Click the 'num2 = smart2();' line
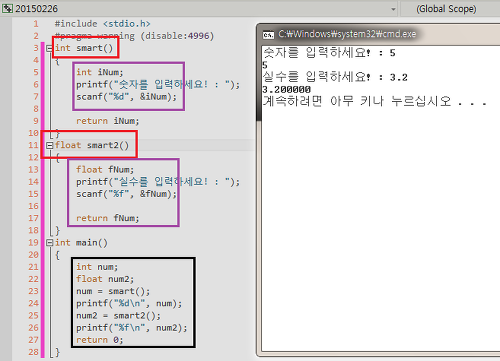Screen dimensions: 500x361 pos(118,316)
